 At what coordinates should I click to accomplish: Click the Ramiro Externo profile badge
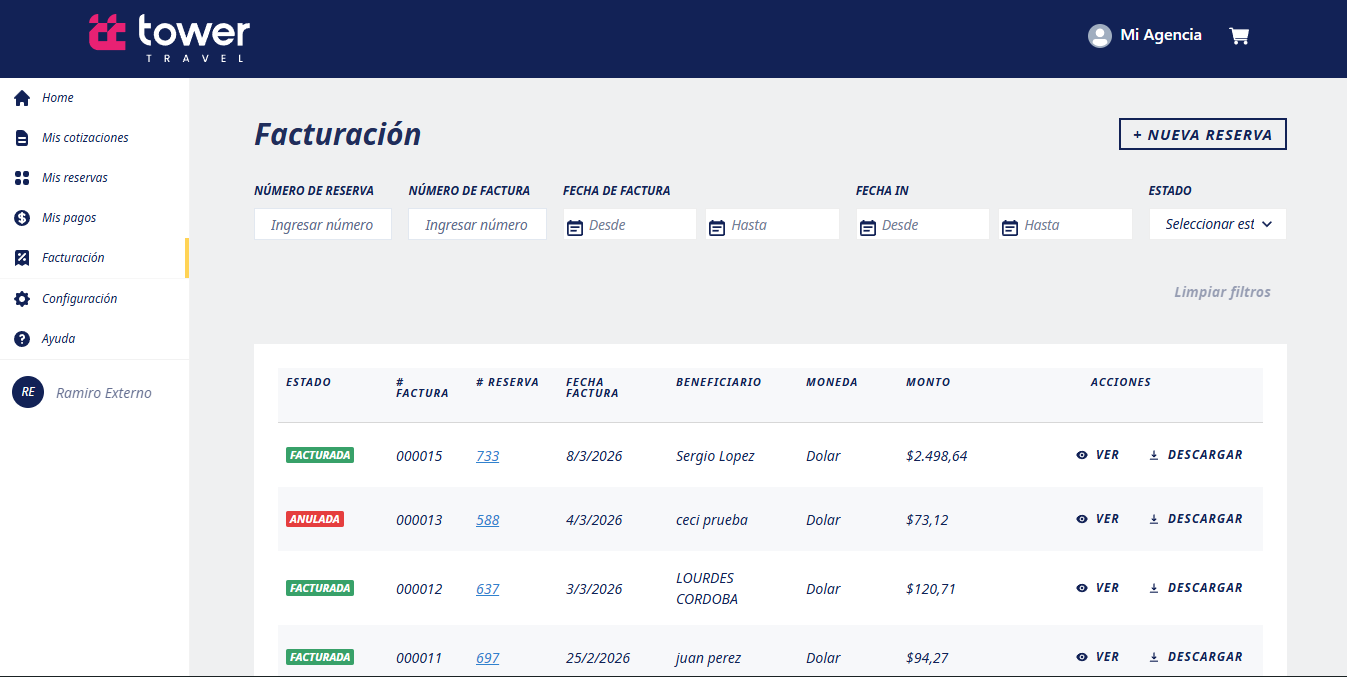[x=27, y=392]
